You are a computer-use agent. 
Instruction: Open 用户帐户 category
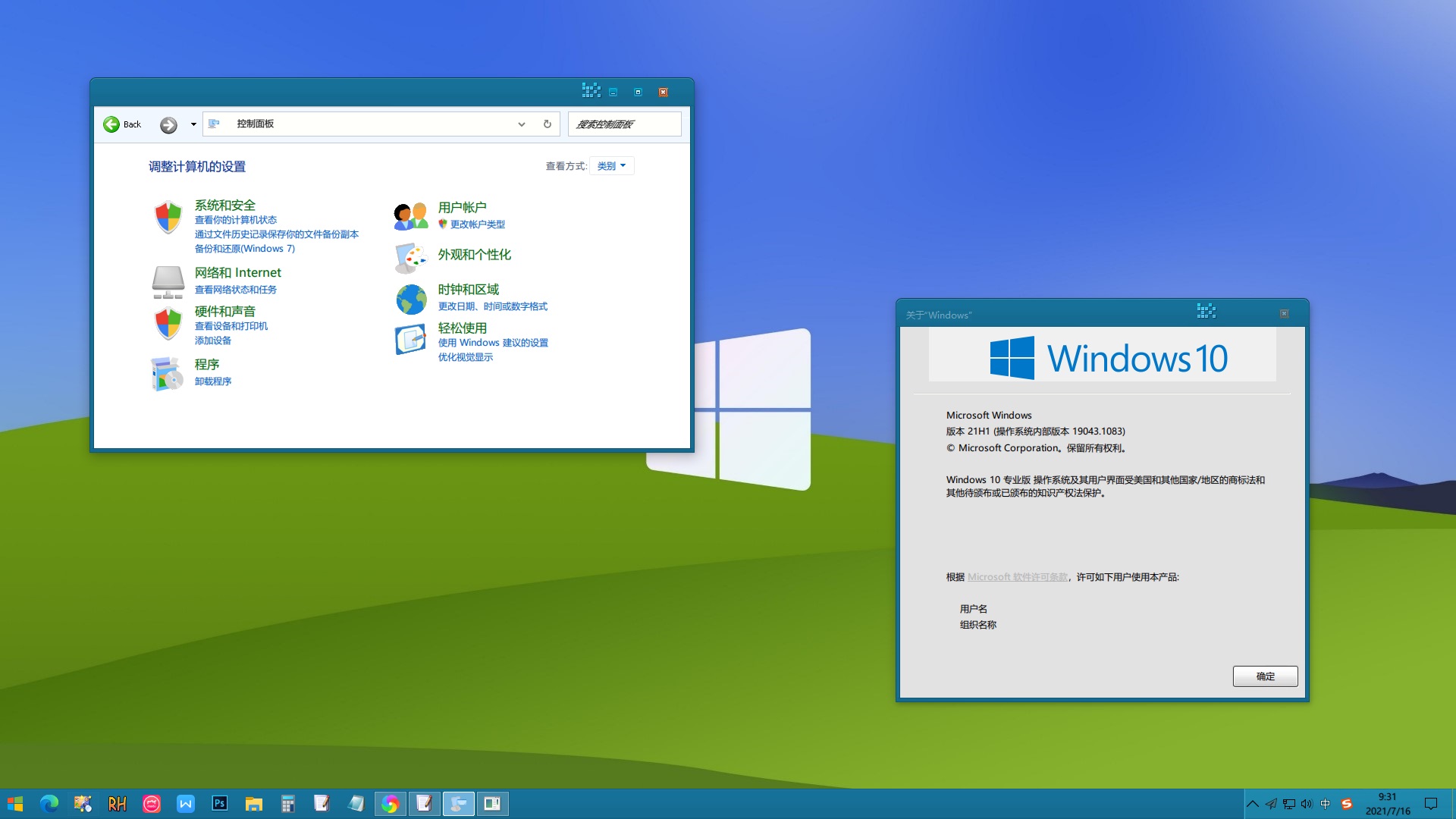click(463, 207)
